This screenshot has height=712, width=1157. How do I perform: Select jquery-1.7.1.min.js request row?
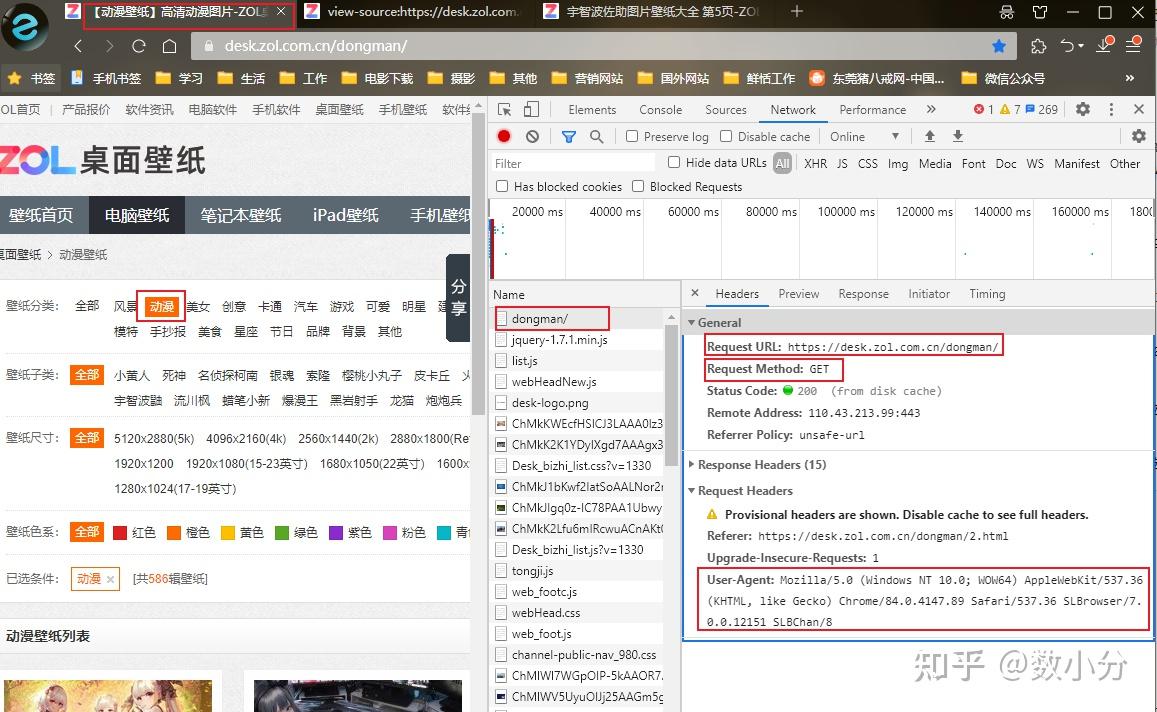(x=578, y=339)
